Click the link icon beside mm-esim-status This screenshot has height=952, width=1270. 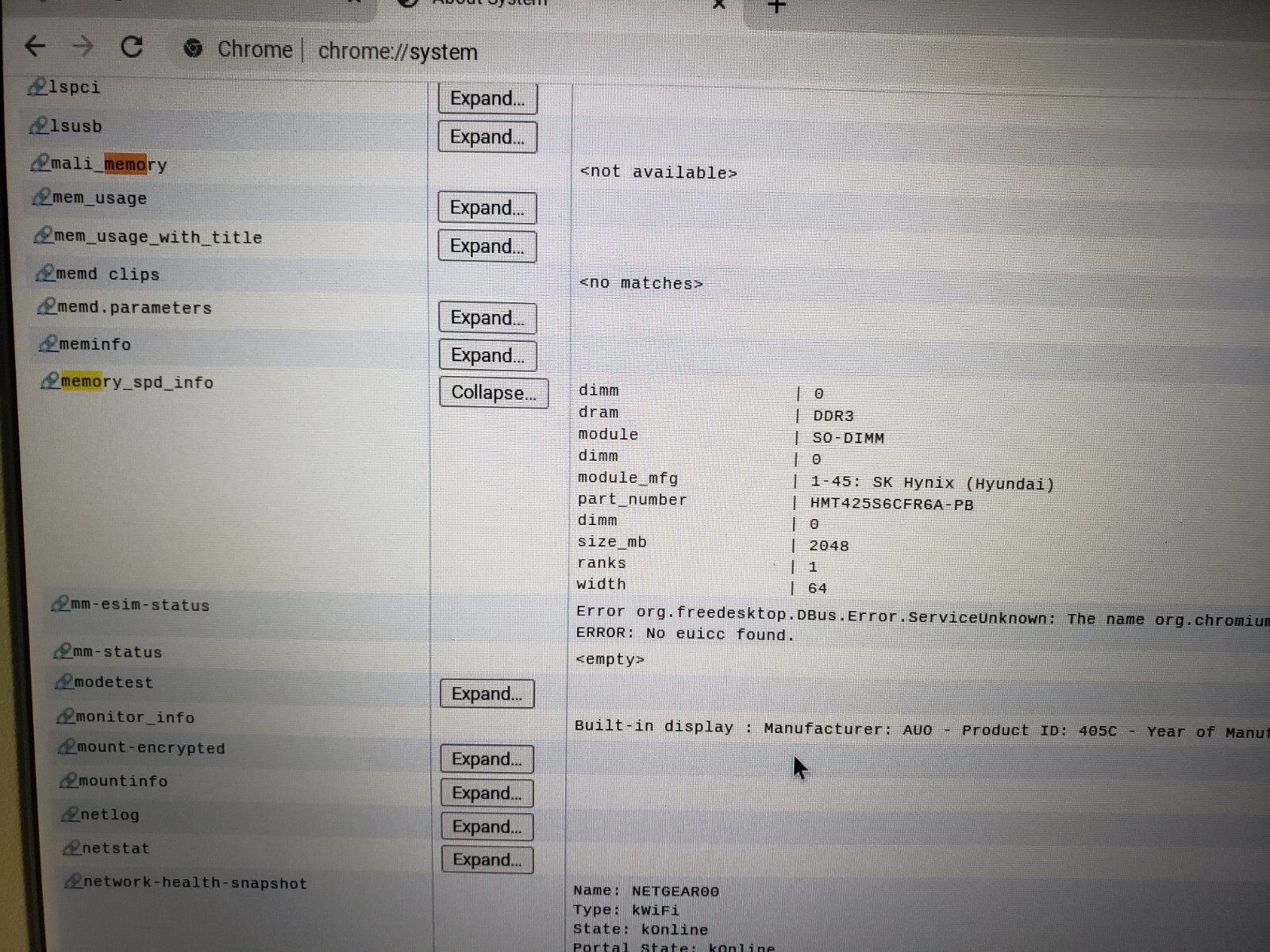[x=60, y=604]
